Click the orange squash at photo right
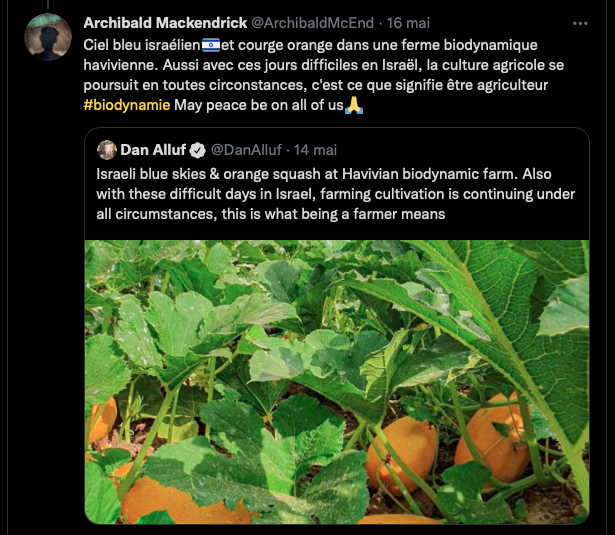Viewport: 615px width, 535px height. pyautogui.click(x=493, y=437)
